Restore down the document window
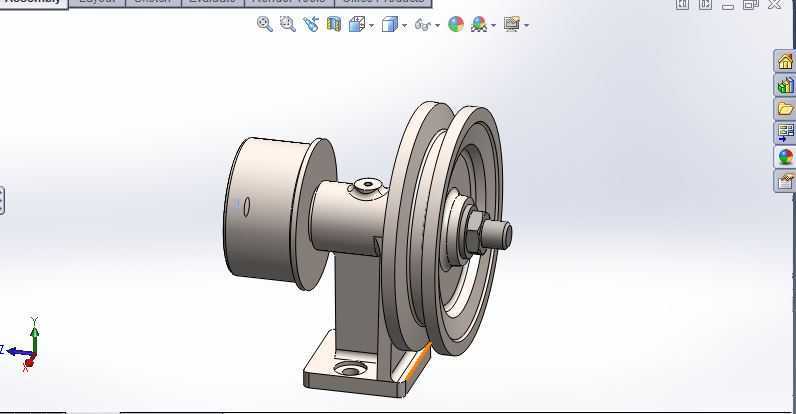796x414 pixels. tap(751, 5)
